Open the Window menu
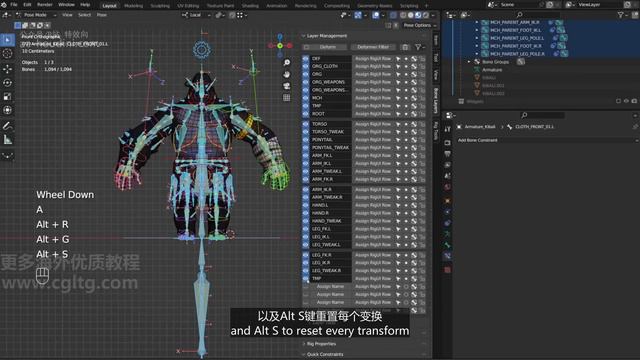Image resolution: width=640 pixels, height=360 pixels. pyautogui.click(x=67, y=4)
